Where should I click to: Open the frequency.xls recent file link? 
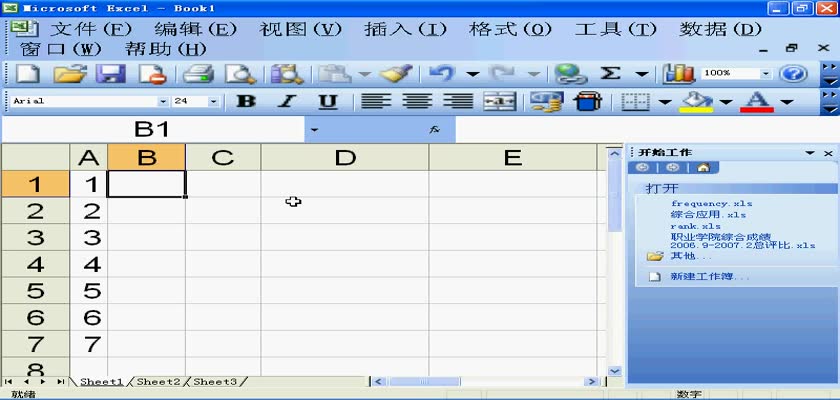click(711, 204)
